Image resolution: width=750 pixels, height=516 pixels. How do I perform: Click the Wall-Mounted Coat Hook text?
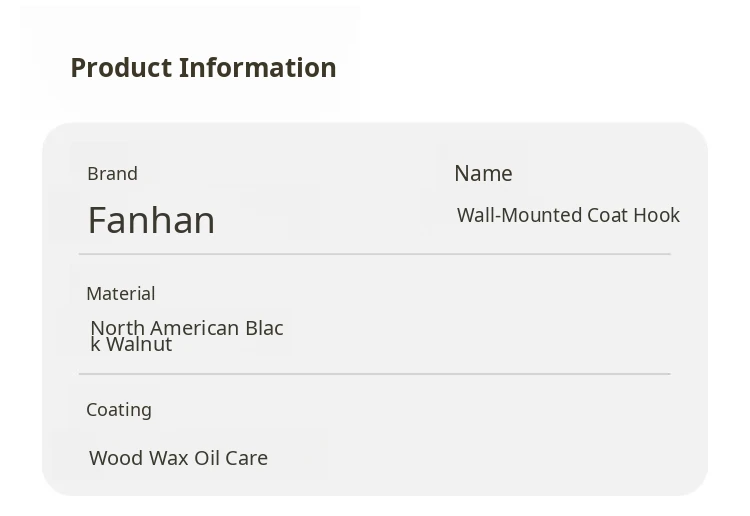click(568, 216)
